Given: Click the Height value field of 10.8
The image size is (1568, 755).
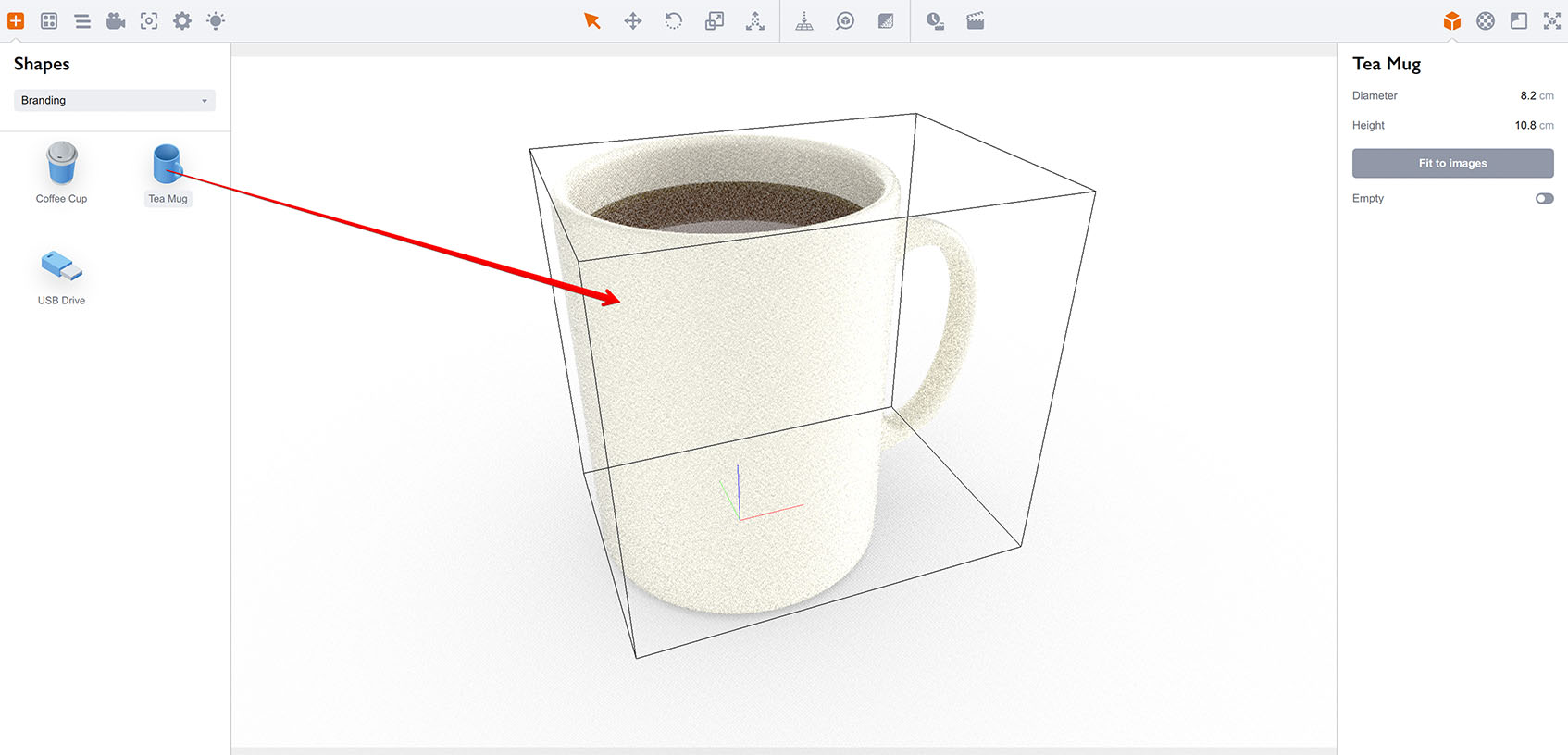Looking at the screenshot, I should coord(1524,125).
